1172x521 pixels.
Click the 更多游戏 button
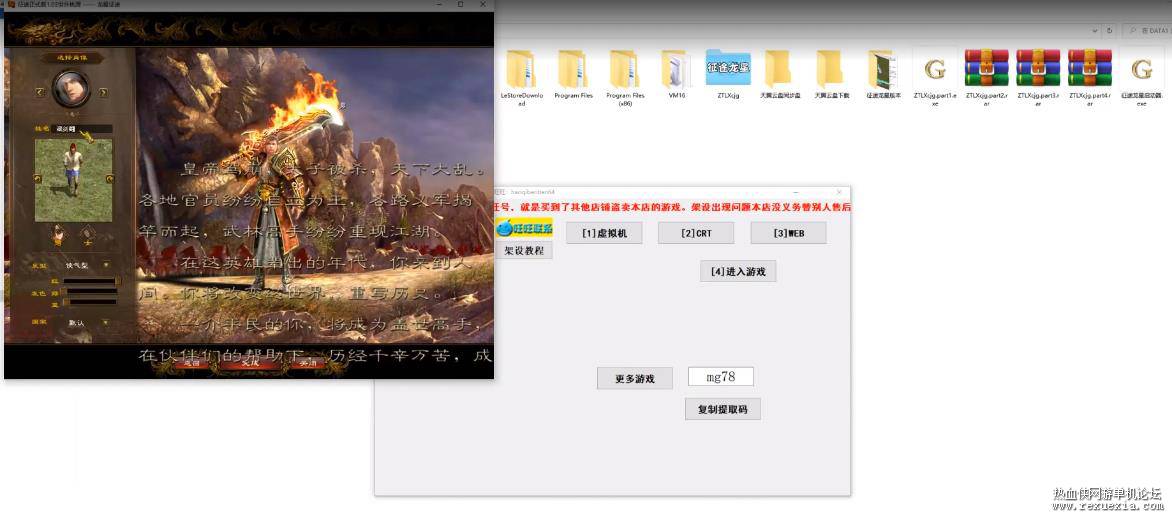click(x=635, y=378)
